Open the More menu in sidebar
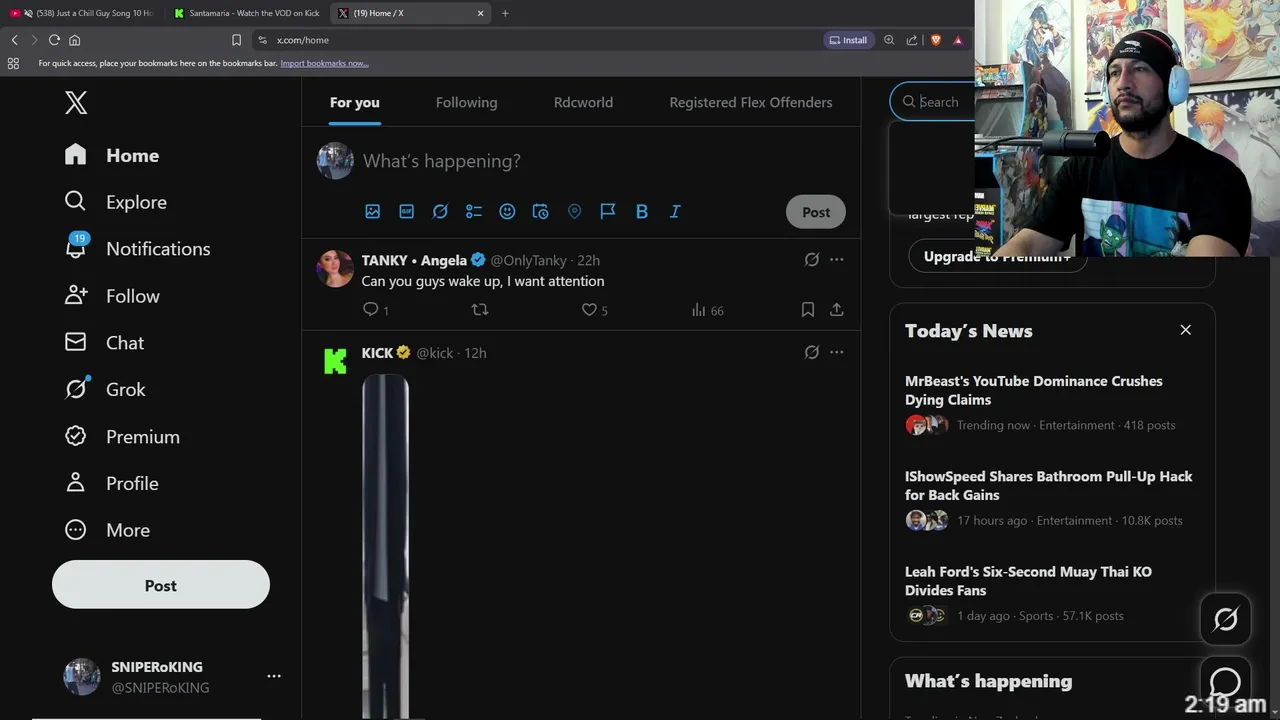The image size is (1280, 720). (107, 530)
